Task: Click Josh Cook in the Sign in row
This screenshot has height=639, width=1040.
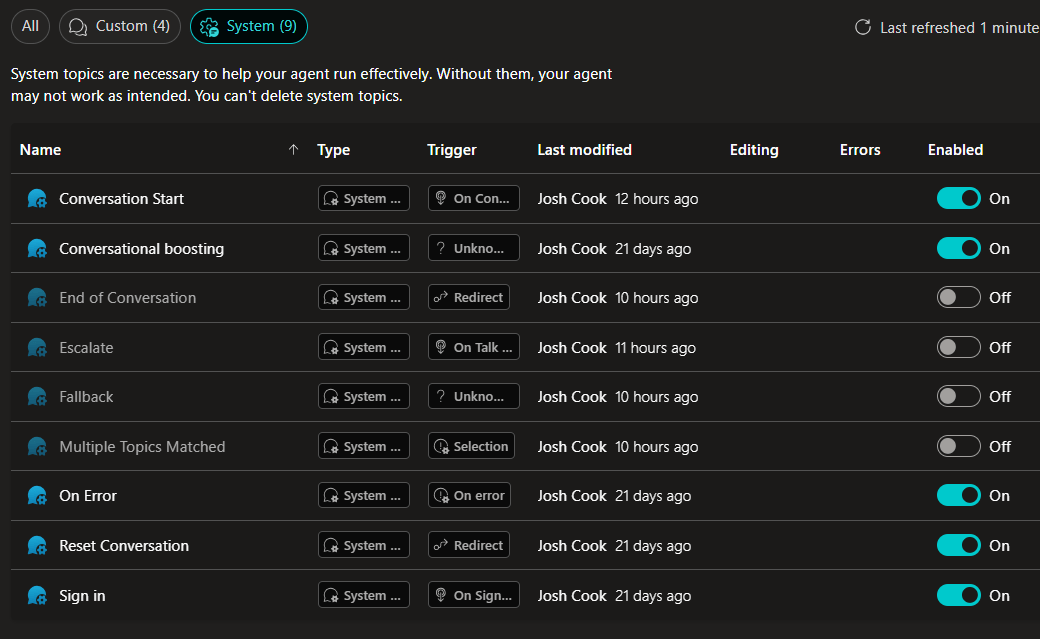Action: tap(572, 596)
